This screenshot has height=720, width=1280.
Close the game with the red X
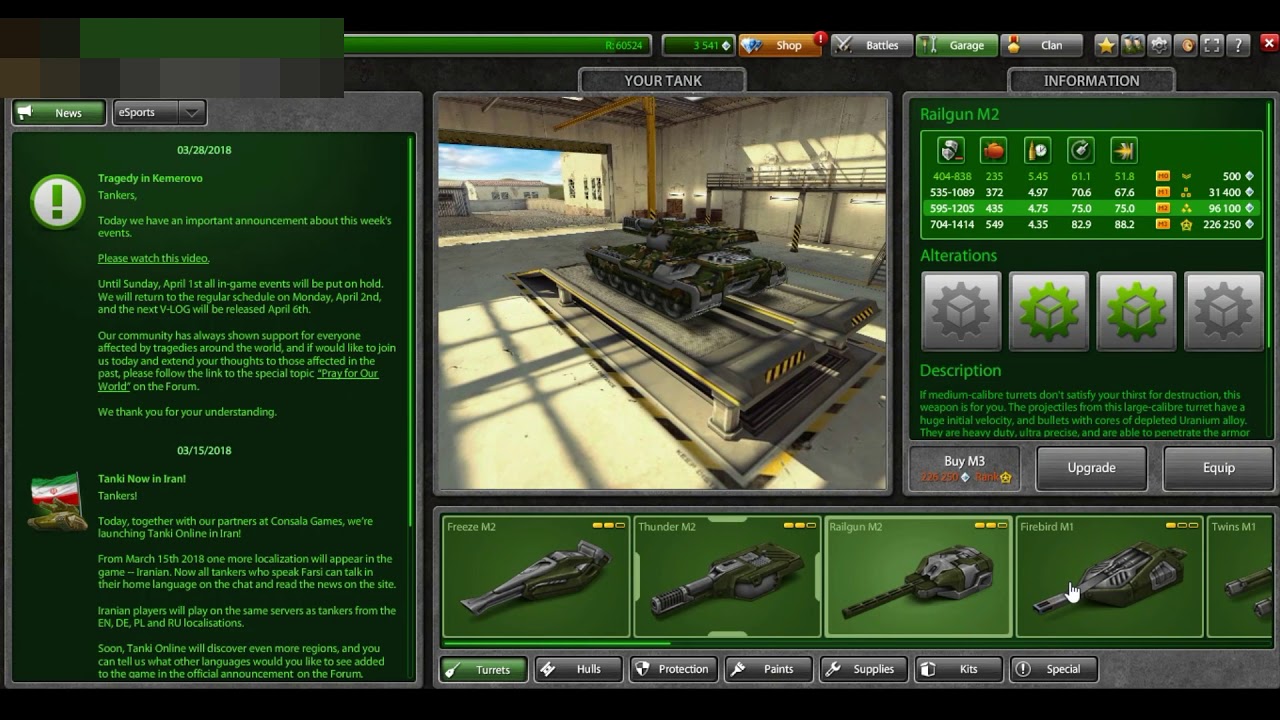coord(1269,44)
